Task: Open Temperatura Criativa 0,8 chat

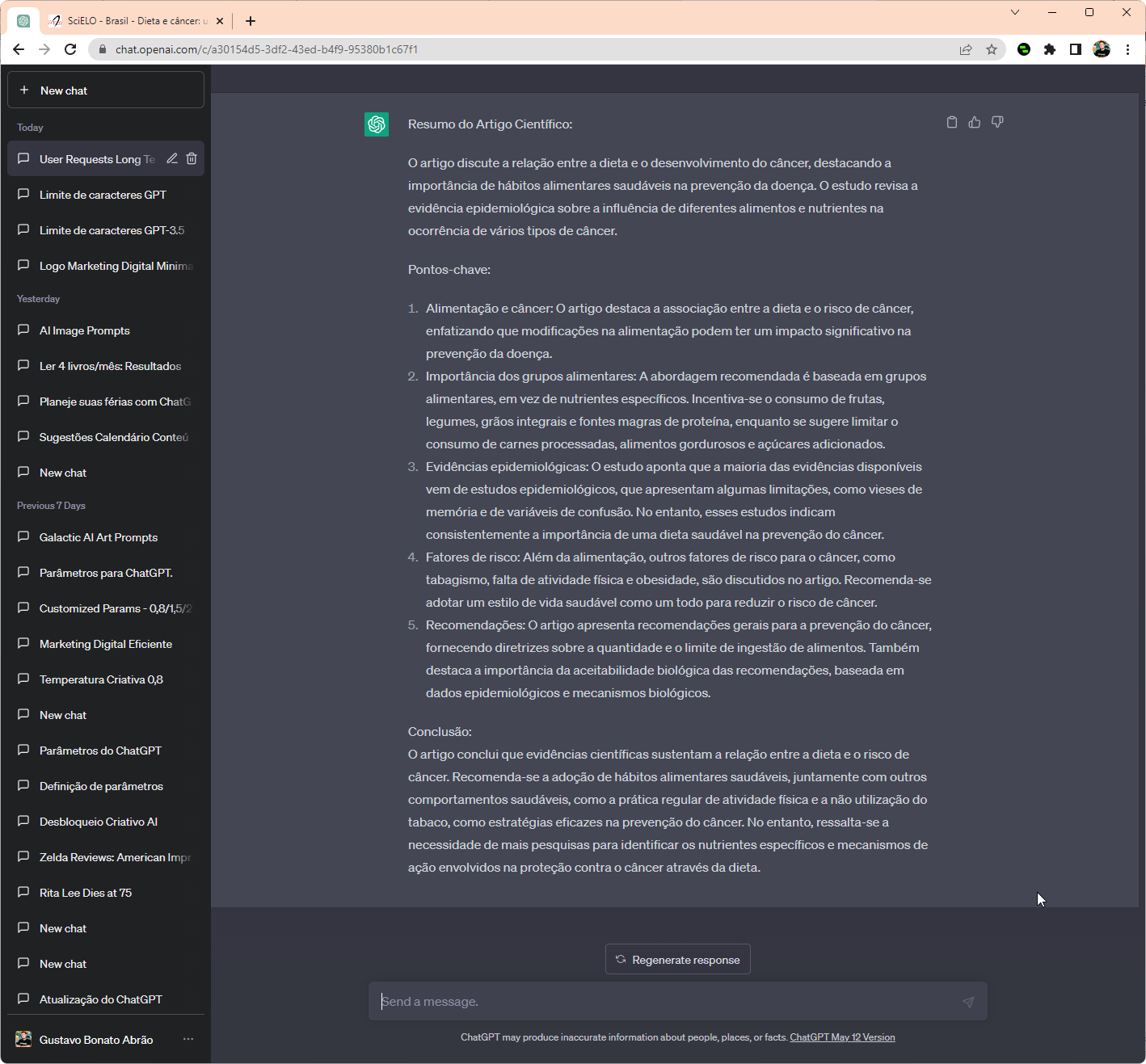Action: 106,679
